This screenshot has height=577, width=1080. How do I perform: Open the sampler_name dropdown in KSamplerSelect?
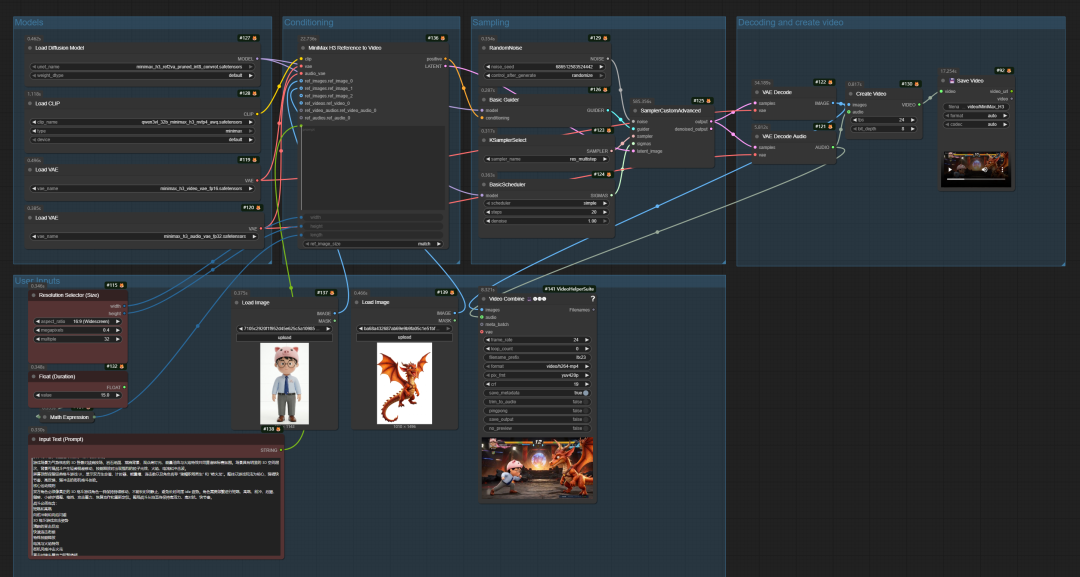click(x=547, y=159)
